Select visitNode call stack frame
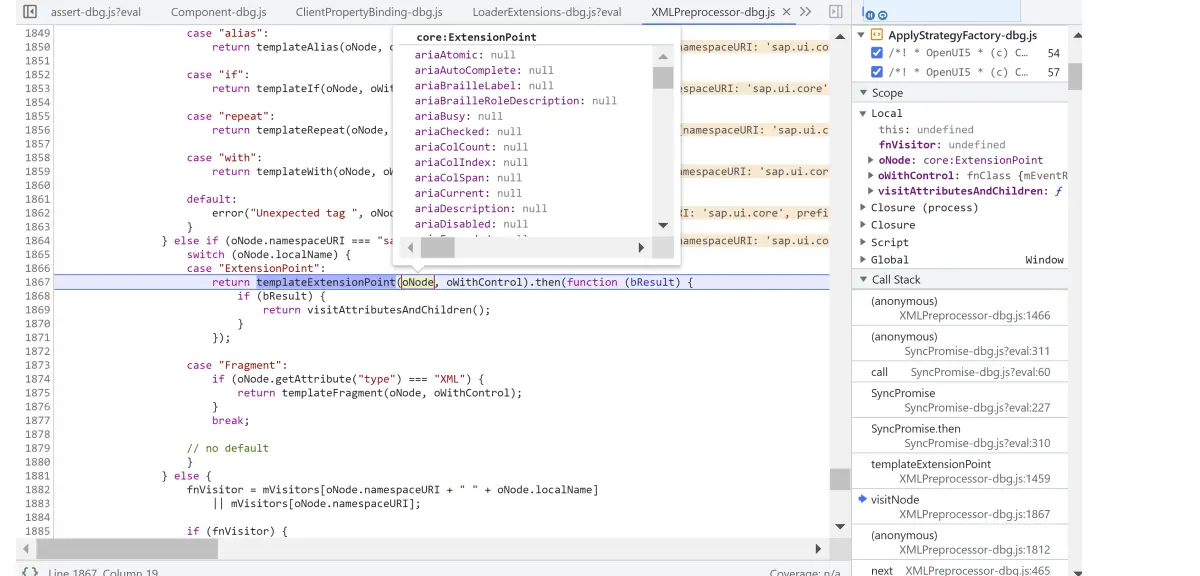The height and width of the screenshot is (576, 1200). coord(960,506)
